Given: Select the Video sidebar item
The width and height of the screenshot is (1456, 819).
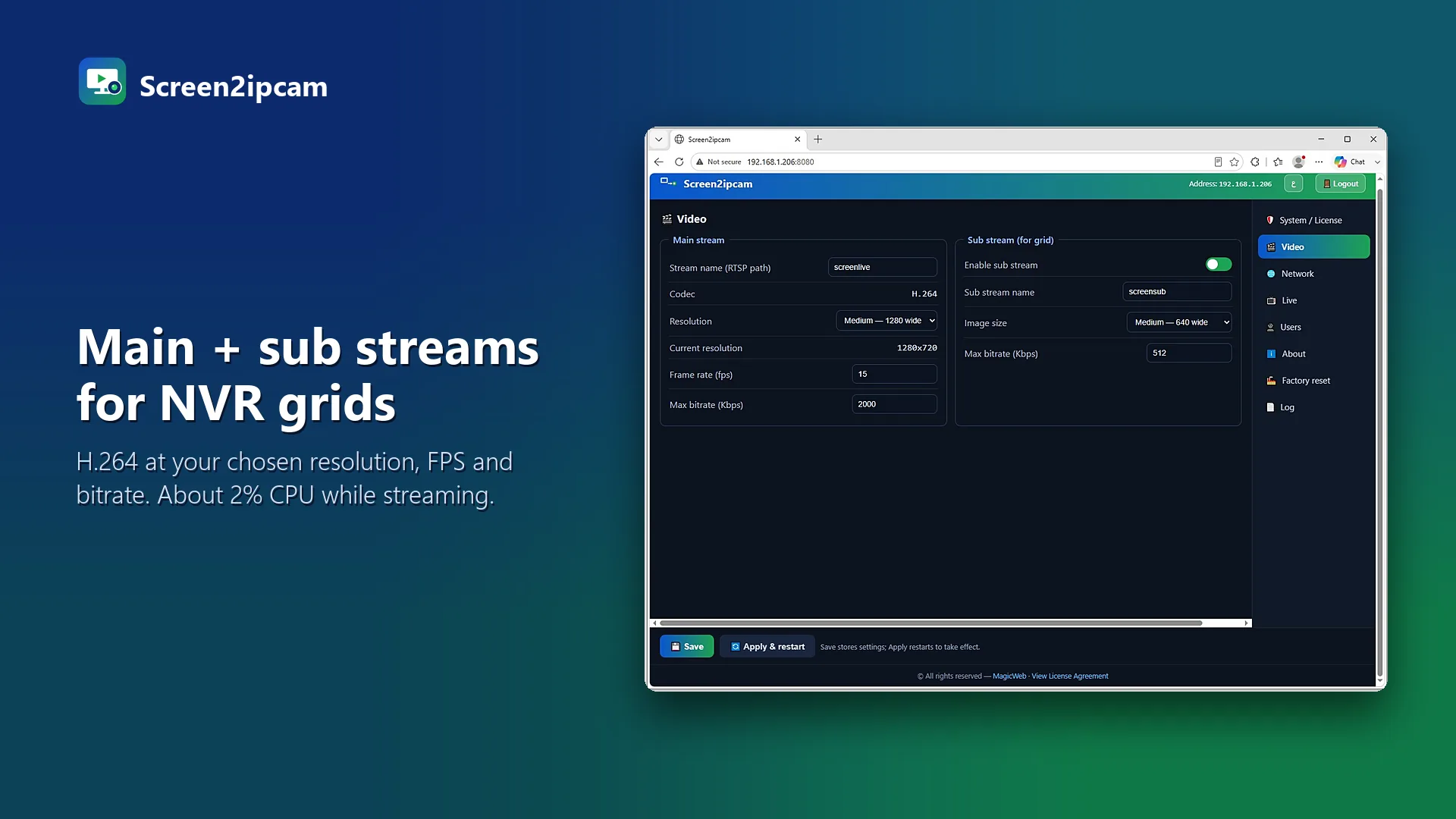Looking at the screenshot, I should [x=1313, y=246].
